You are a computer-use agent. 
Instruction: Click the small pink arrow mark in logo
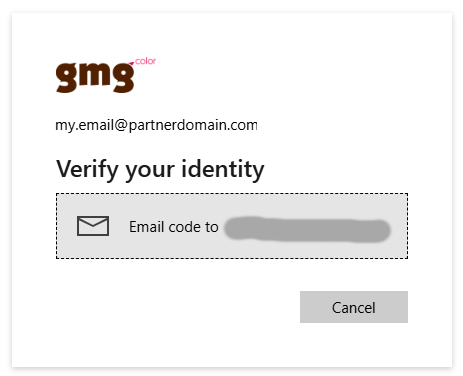(132, 63)
